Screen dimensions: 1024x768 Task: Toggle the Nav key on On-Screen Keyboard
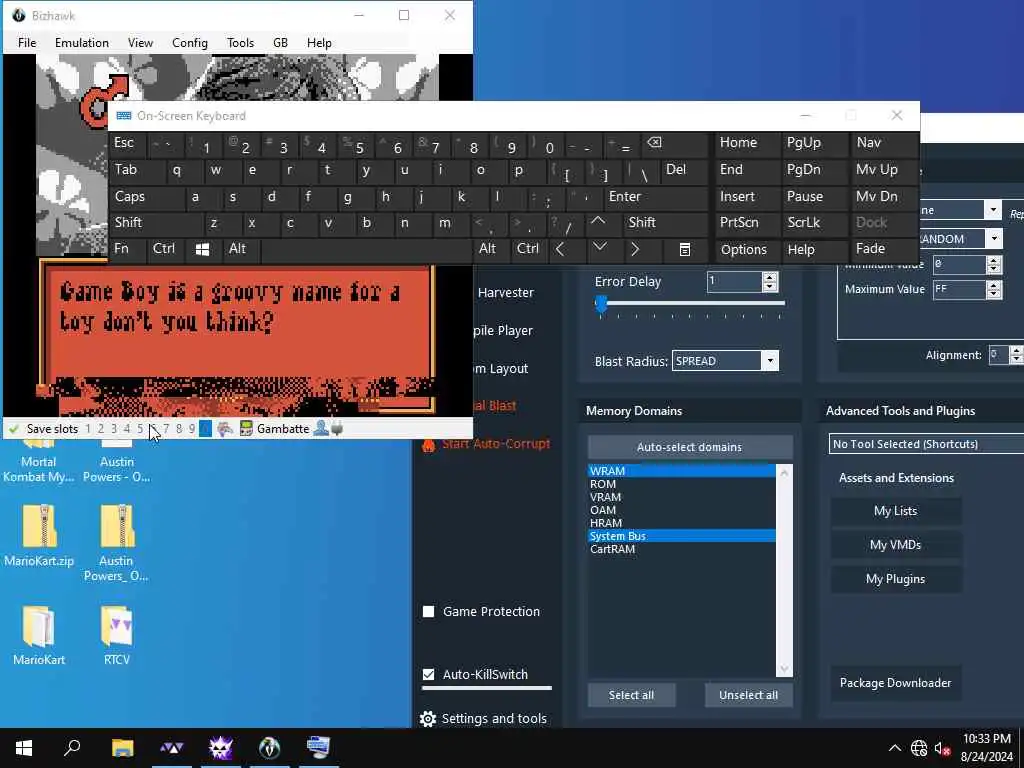[x=885, y=143]
